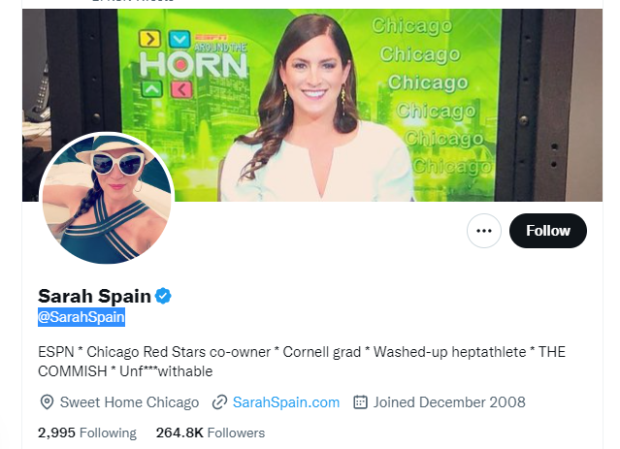Click the yellow arrow icon in the banner

click(150, 39)
